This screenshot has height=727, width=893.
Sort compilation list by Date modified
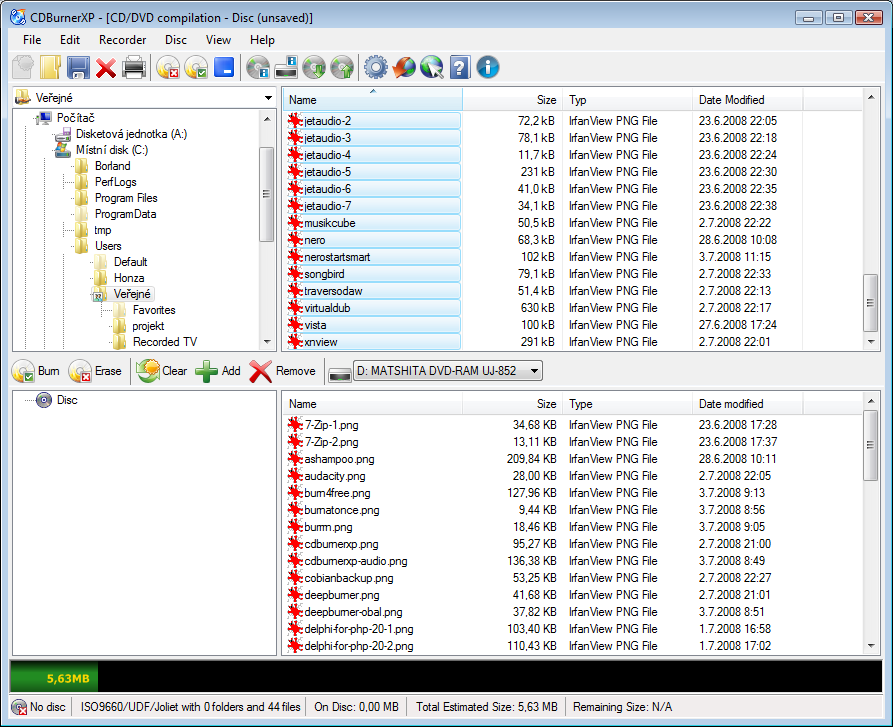coord(748,404)
